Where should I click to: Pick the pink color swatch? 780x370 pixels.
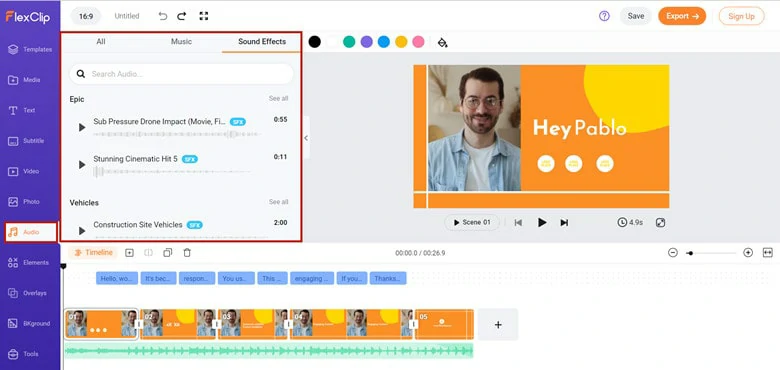click(x=418, y=42)
